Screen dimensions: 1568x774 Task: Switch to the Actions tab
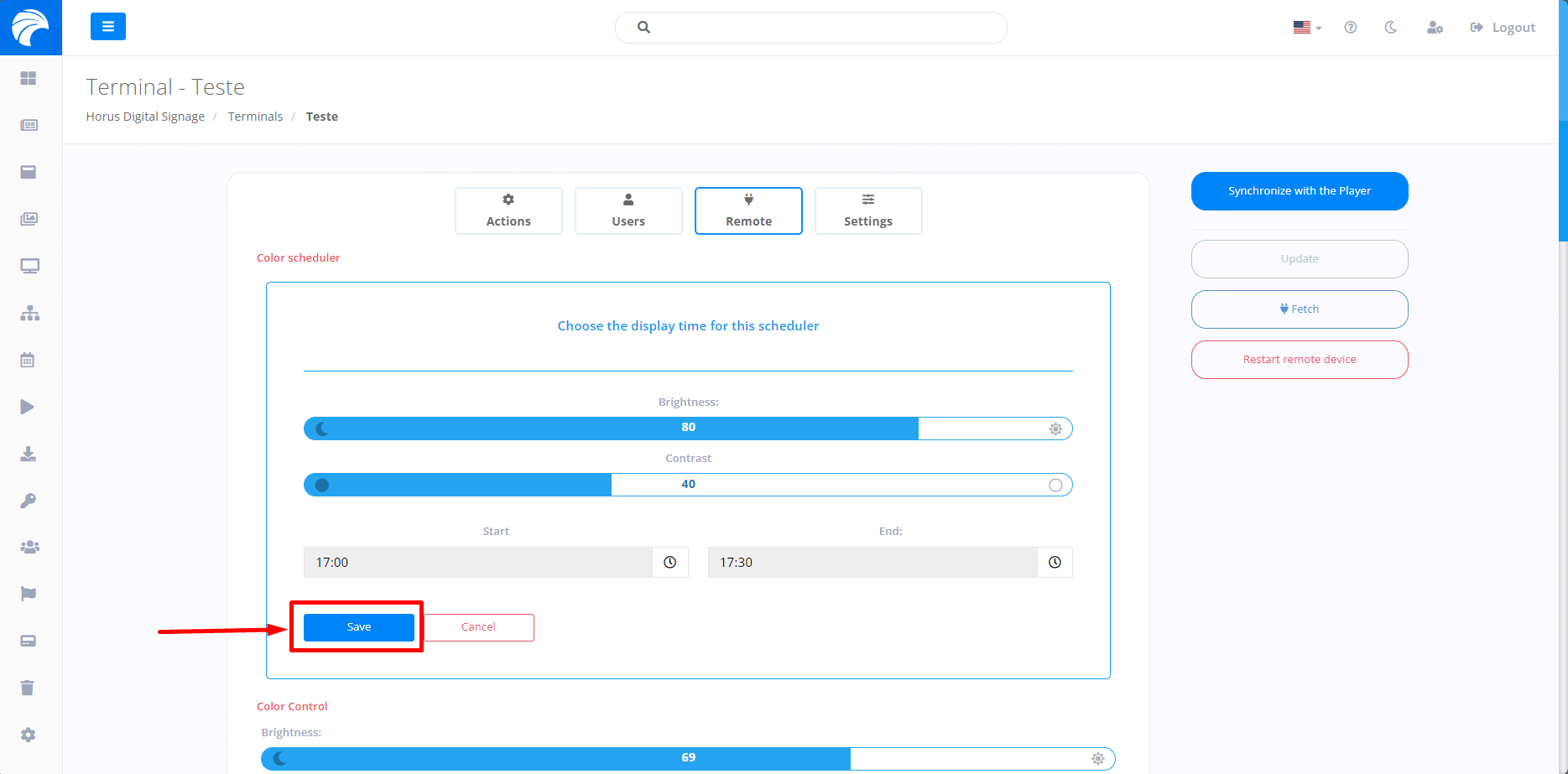(x=508, y=210)
